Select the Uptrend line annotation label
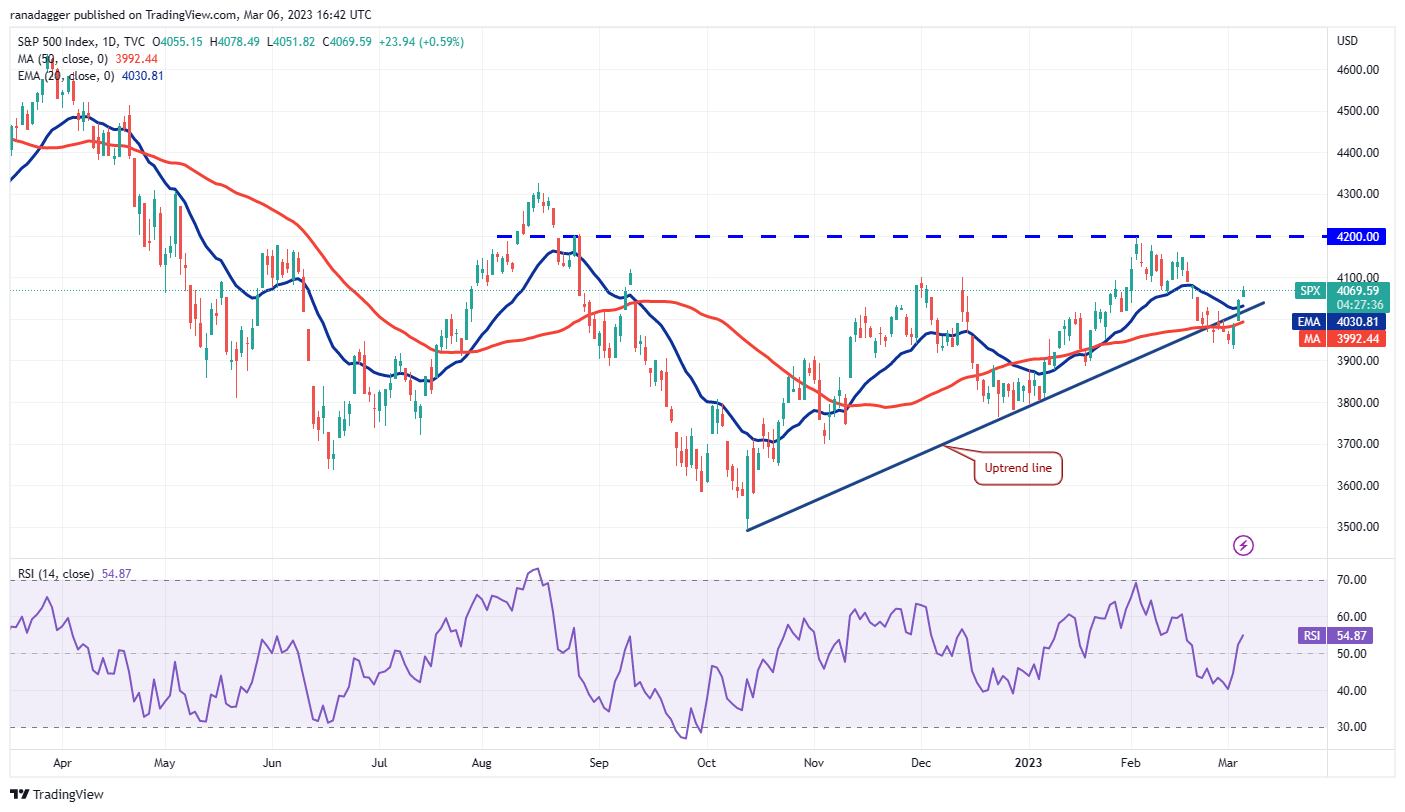This screenshot has height=812, width=1405. pos(1018,467)
